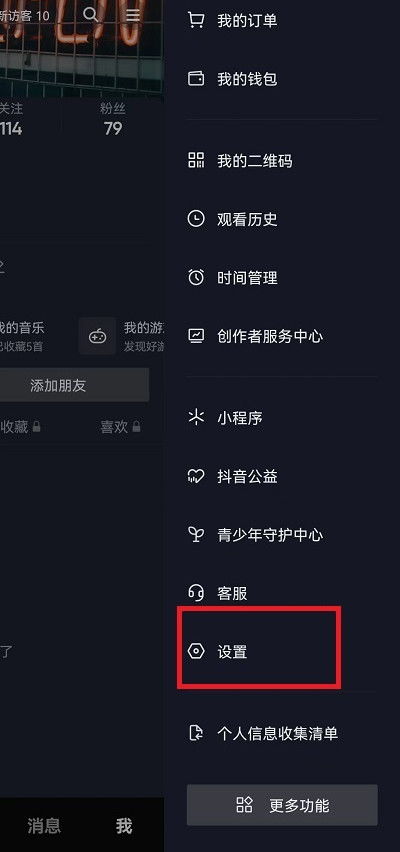Tap the 更多功能 button
Viewport: 400px width, 852px height.
coord(282,805)
